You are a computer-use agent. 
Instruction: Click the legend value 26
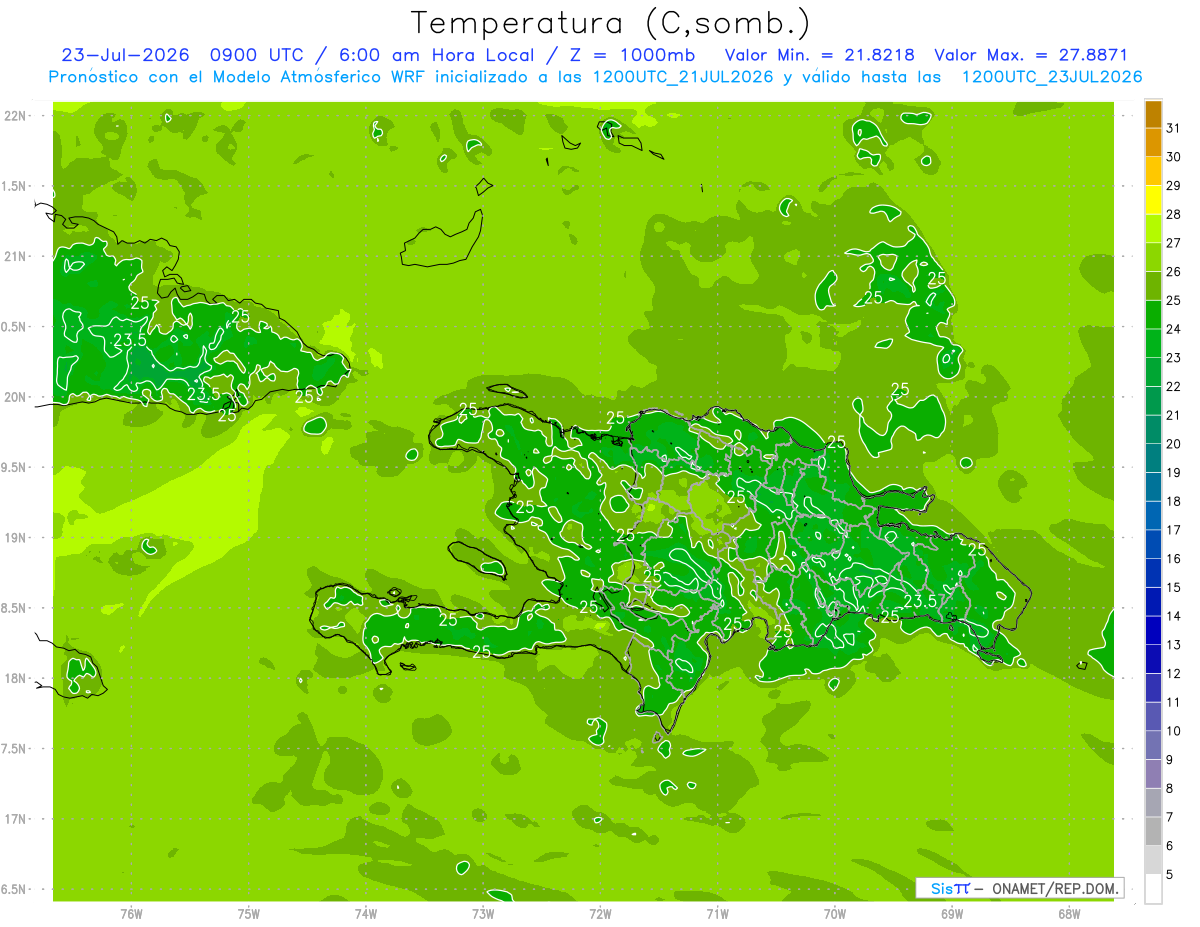[x=1173, y=272]
